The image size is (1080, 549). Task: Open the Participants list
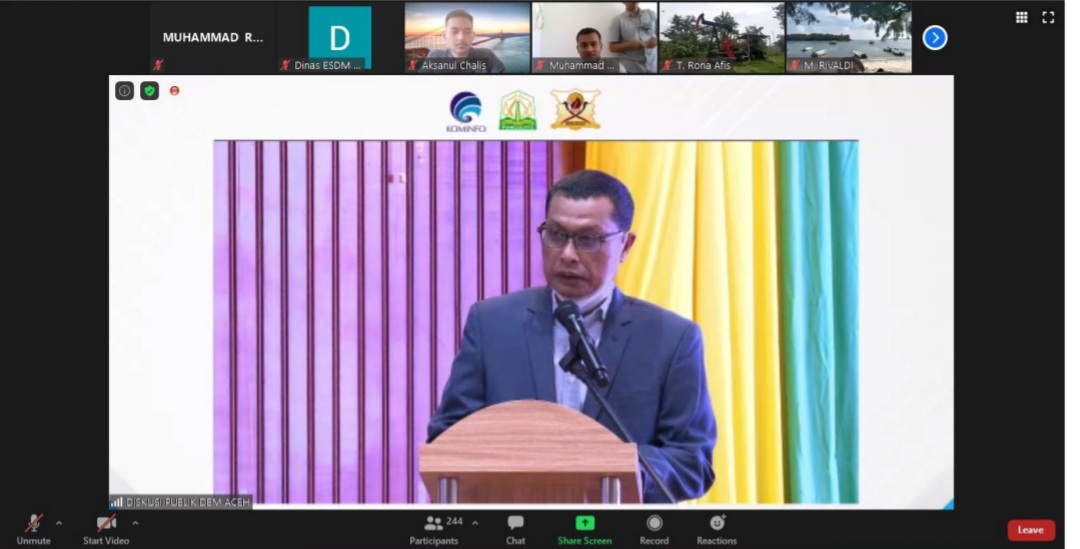click(434, 529)
